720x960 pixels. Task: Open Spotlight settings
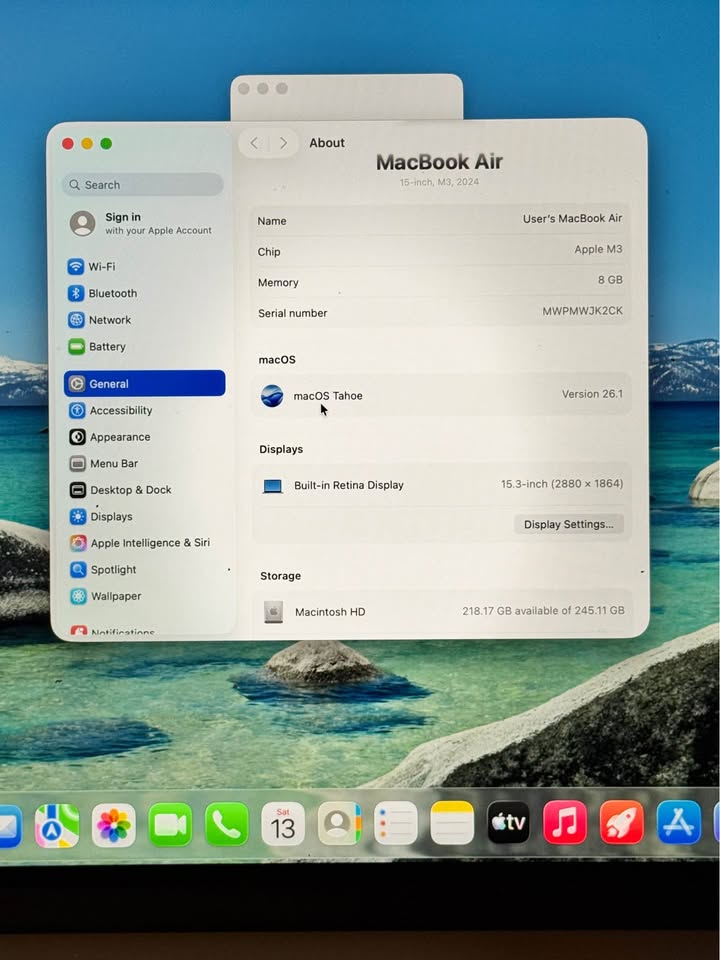coord(113,570)
